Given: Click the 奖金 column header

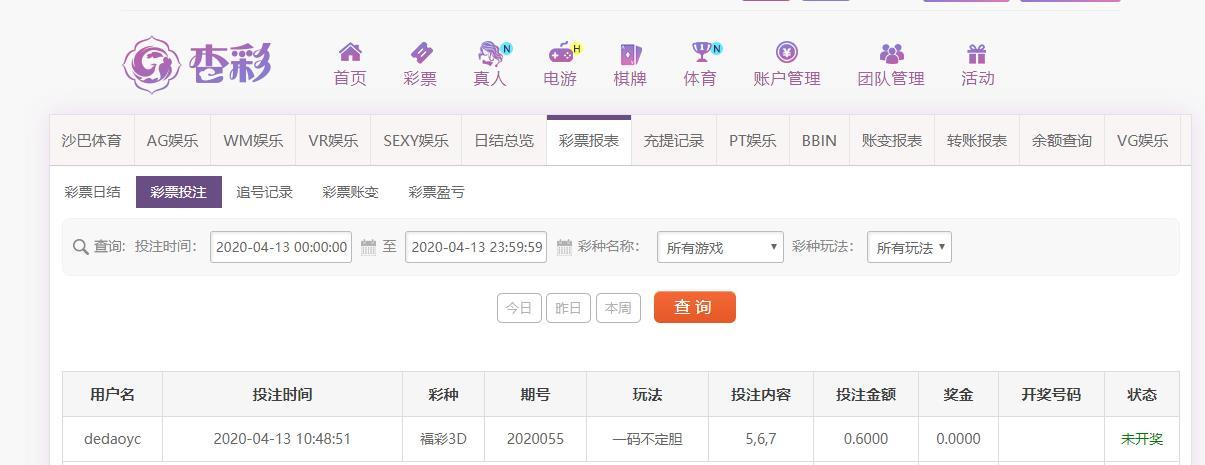Looking at the screenshot, I should pyautogui.click(x=958, y=395).
